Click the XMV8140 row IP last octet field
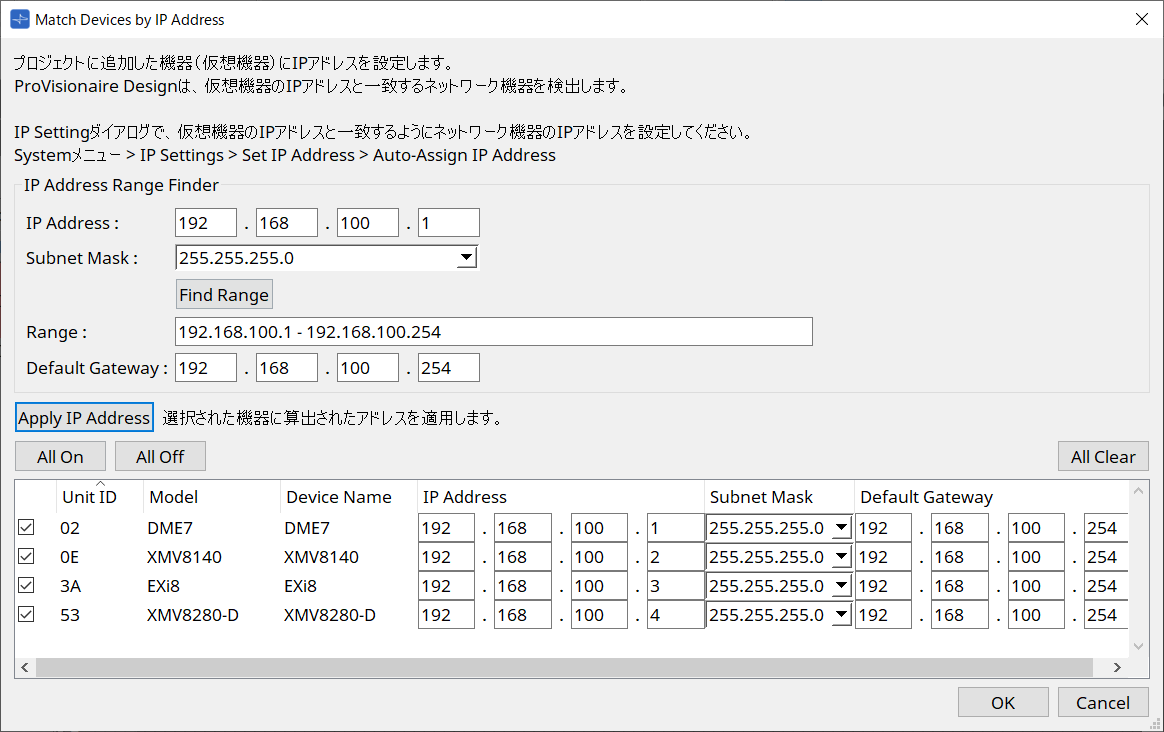Screen dimensions: 1164x732 676,557
